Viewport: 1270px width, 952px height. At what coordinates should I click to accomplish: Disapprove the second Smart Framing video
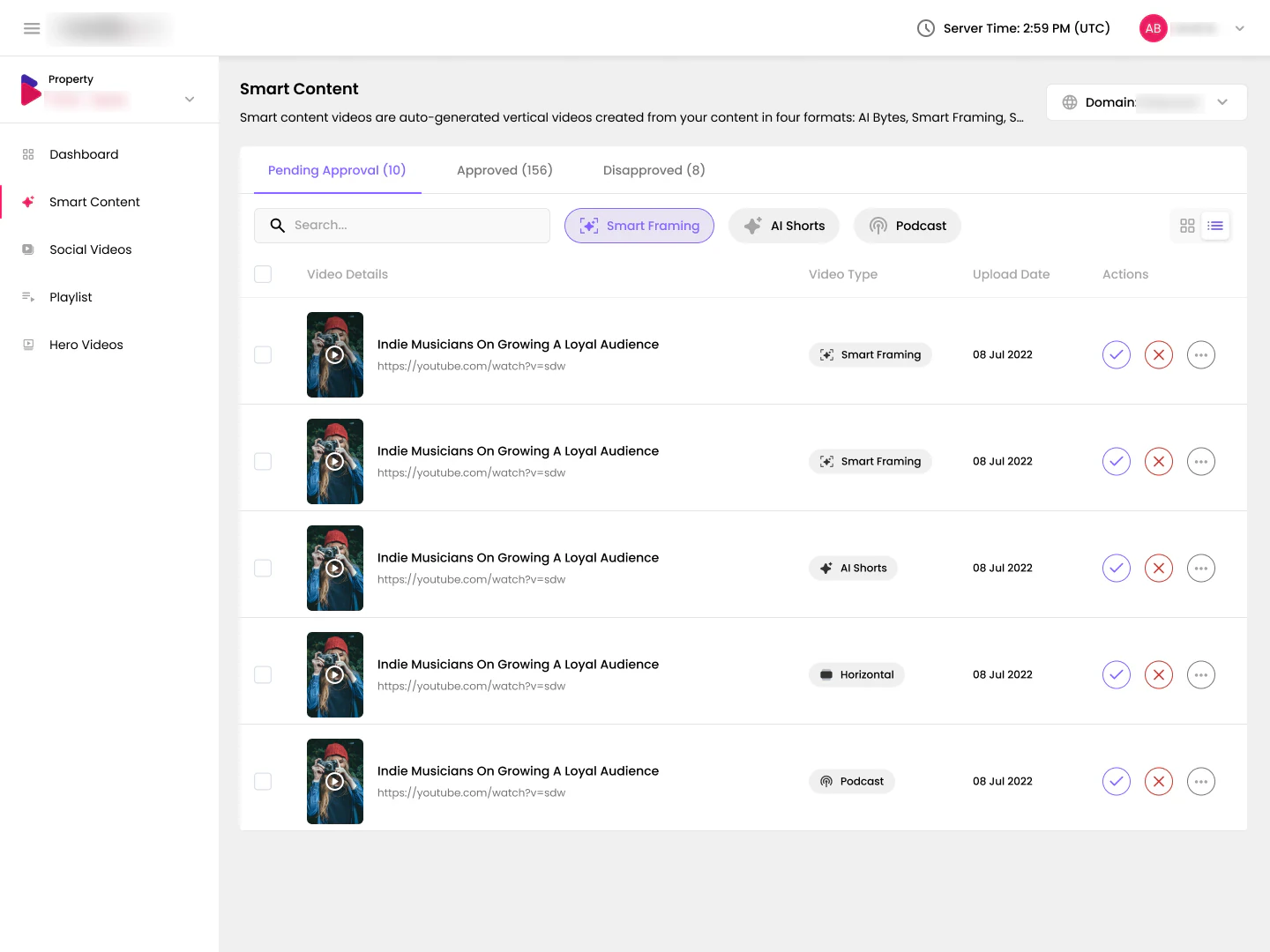point(1159,461)
